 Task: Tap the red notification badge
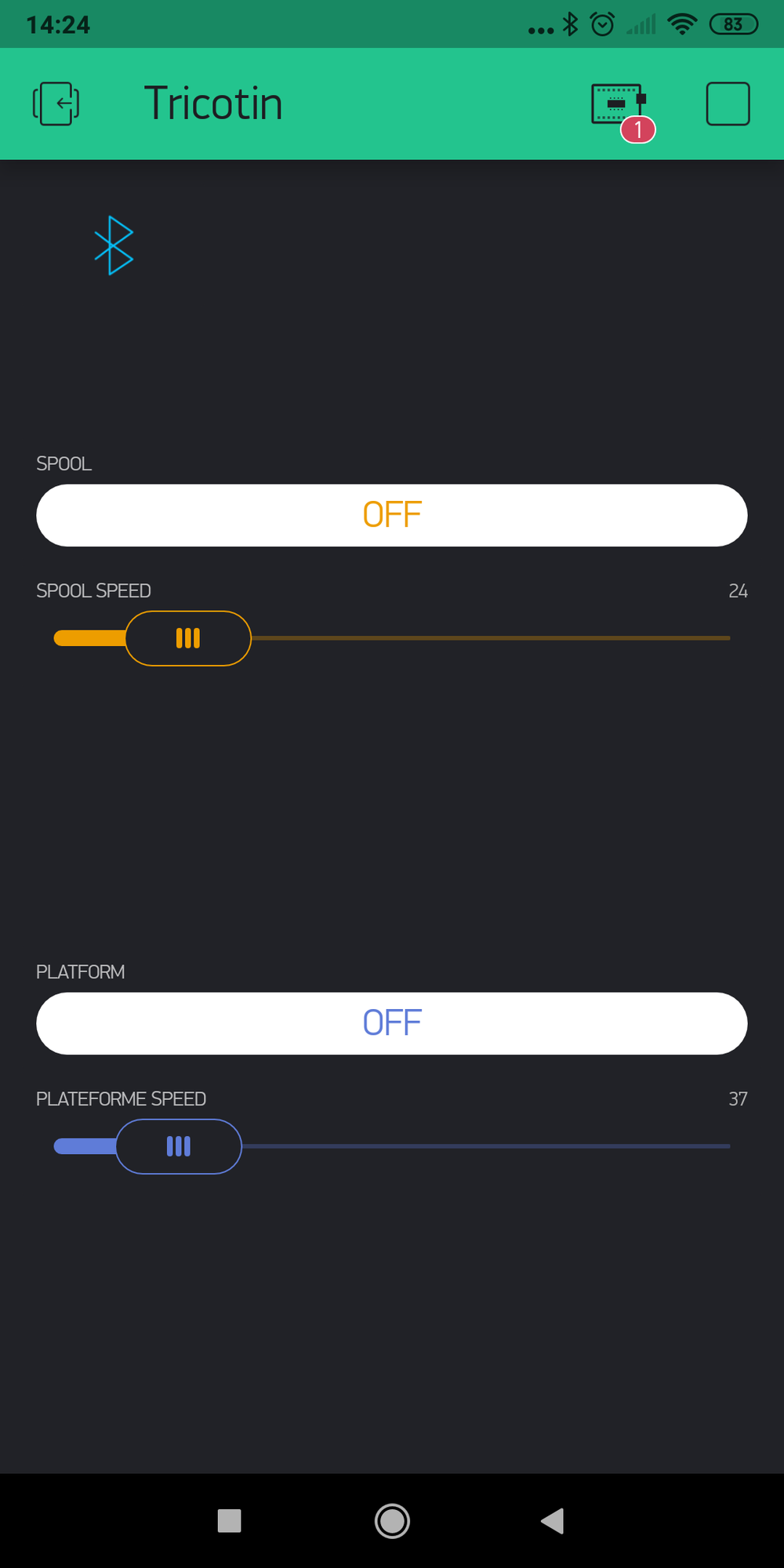(638, 129)
